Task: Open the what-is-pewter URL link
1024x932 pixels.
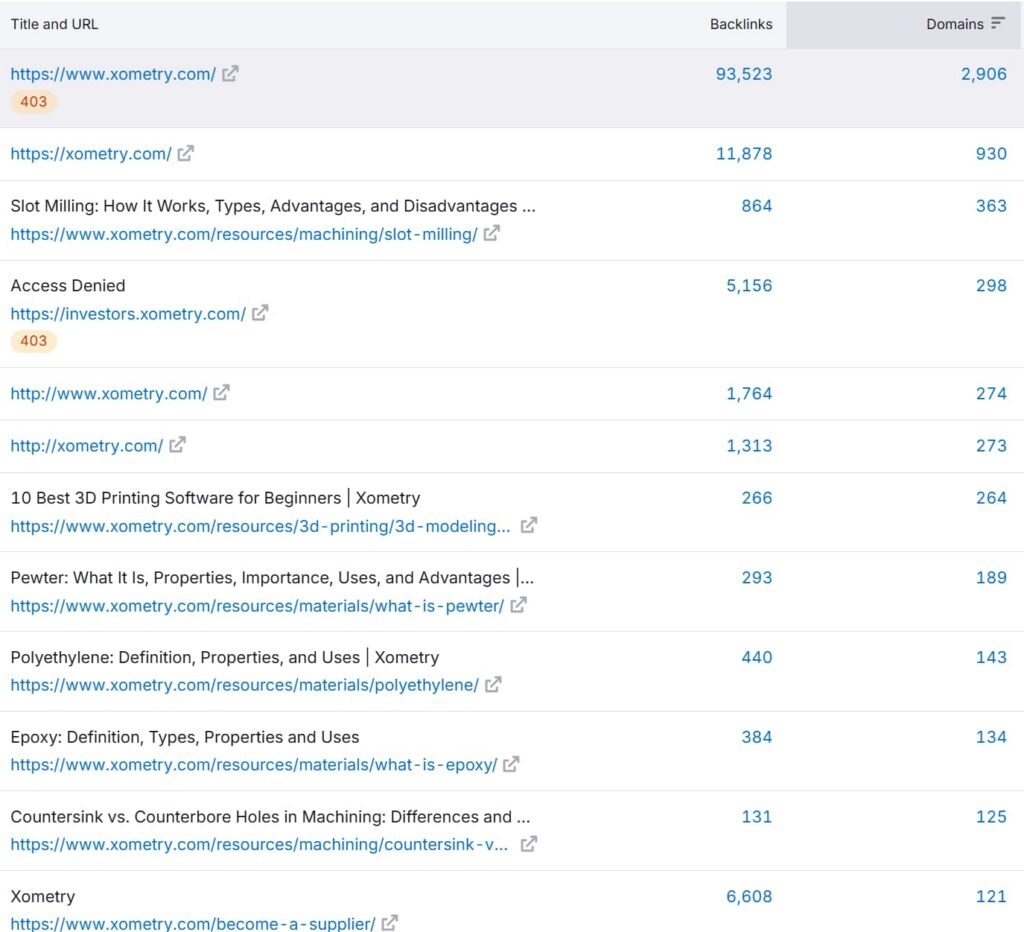Action: click(x=257, y=606)
